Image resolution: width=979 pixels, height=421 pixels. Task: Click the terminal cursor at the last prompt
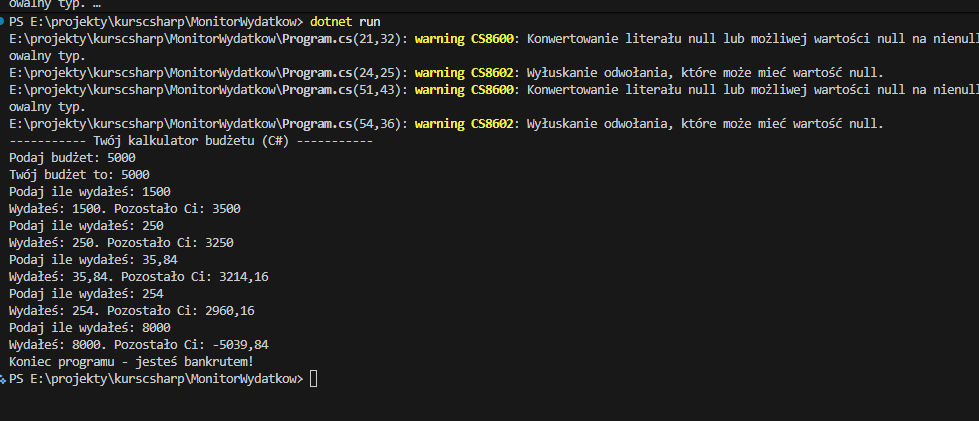(314, 379)
